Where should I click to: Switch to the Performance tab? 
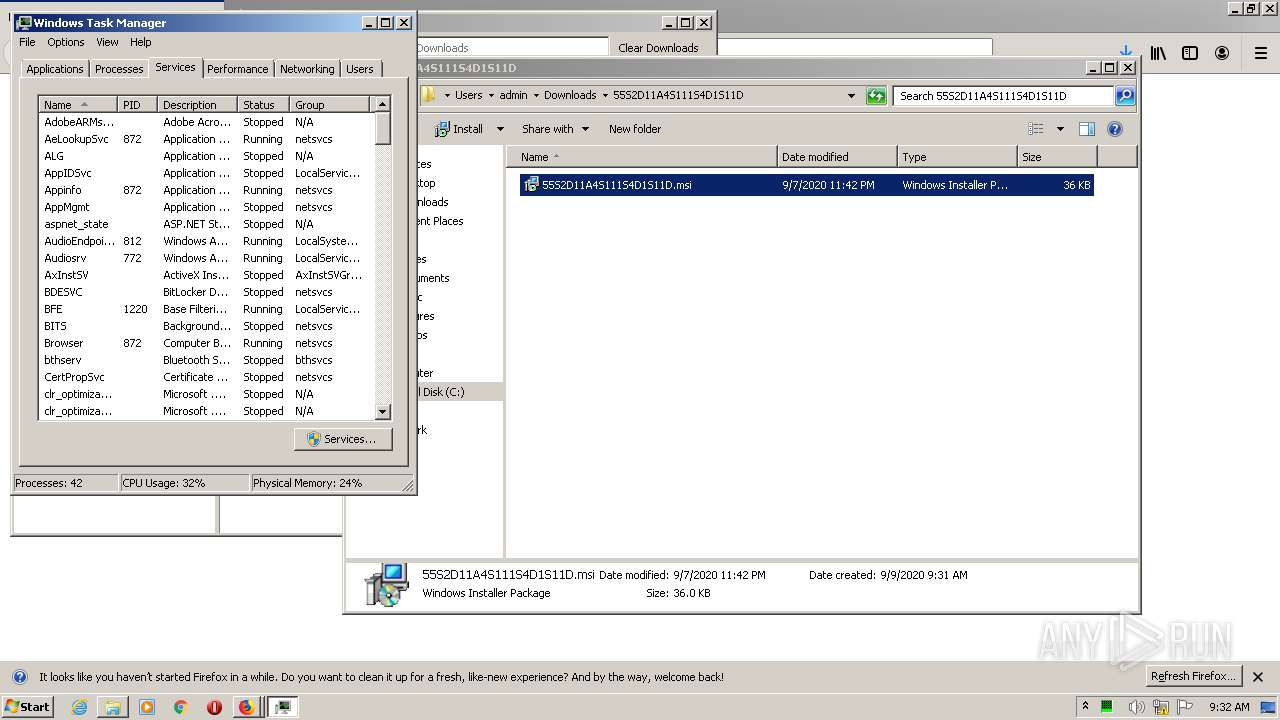pyautogui.click(x=238, y=69)
